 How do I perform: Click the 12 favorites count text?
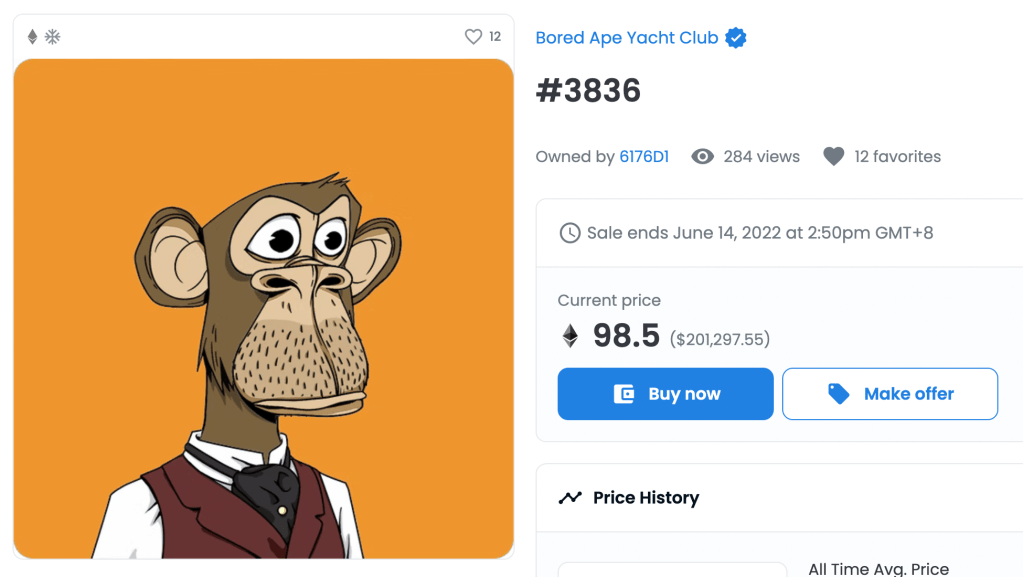(897, 156)
